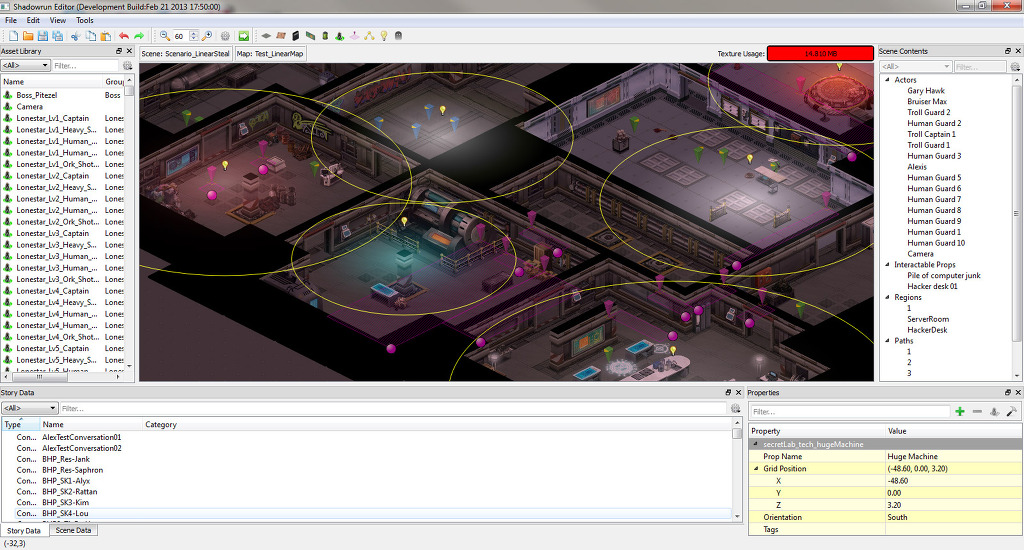1024x550 pixels.
Task: Click the green Redo arrow
Action: pyautogui.click(x=138, y=36)
